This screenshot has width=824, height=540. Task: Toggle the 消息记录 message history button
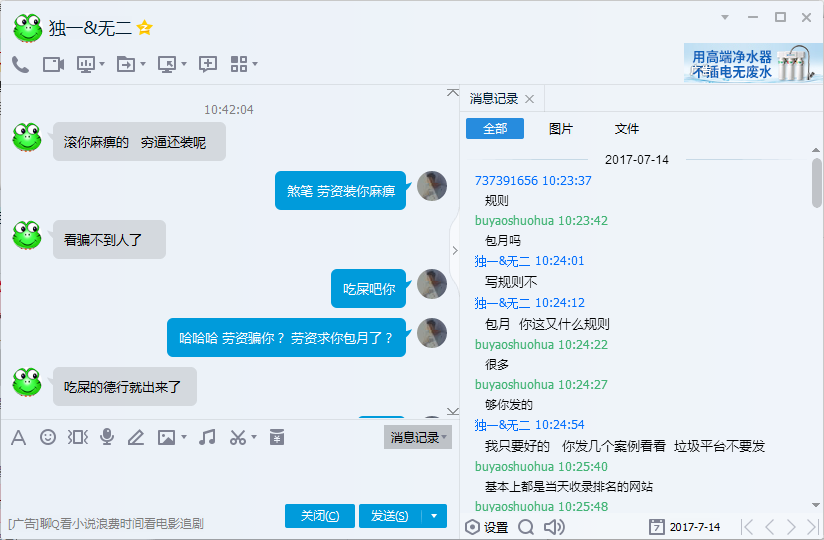click(418, 437)
